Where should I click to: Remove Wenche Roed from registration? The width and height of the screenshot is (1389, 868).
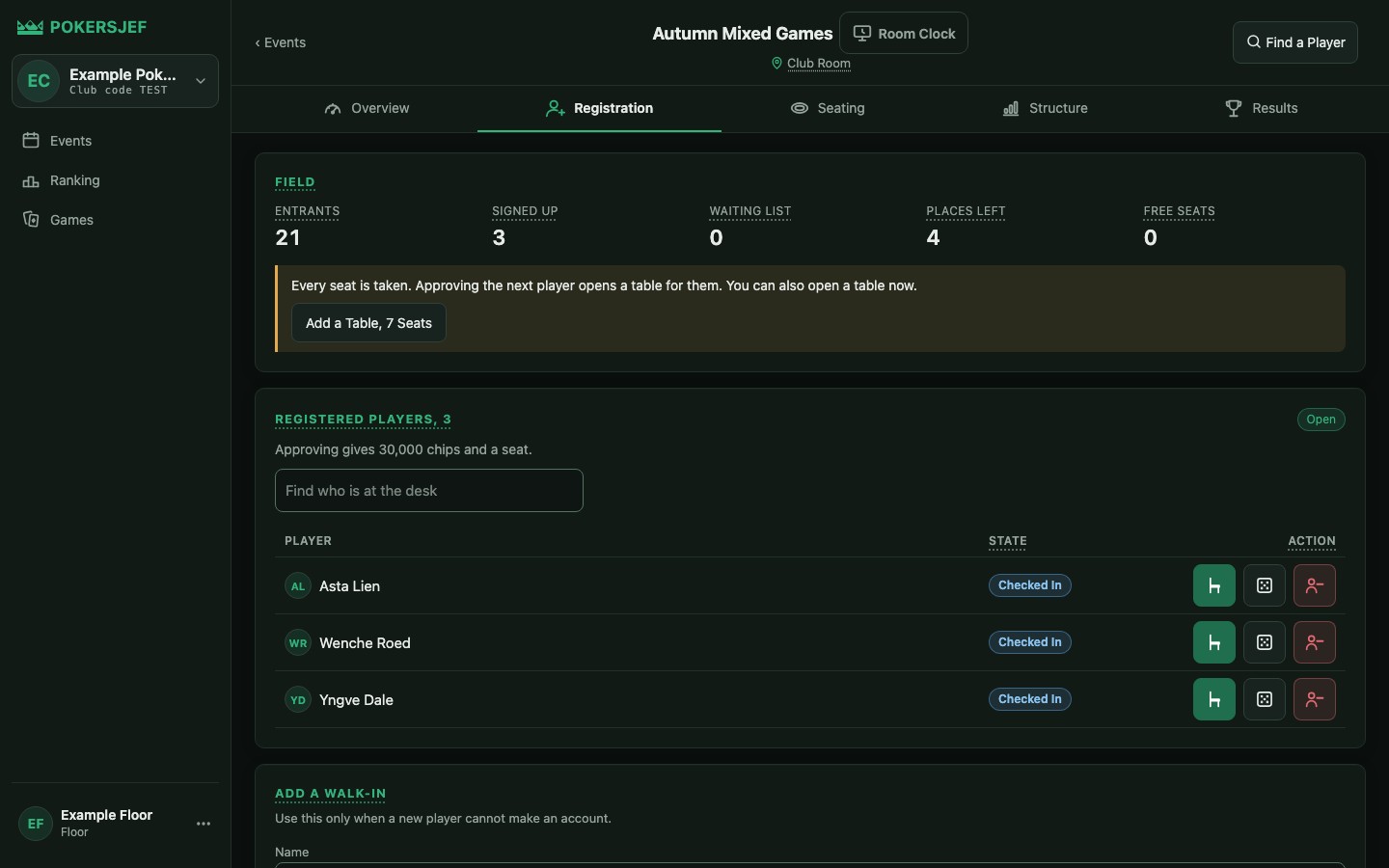click(x=1314, y=642)
